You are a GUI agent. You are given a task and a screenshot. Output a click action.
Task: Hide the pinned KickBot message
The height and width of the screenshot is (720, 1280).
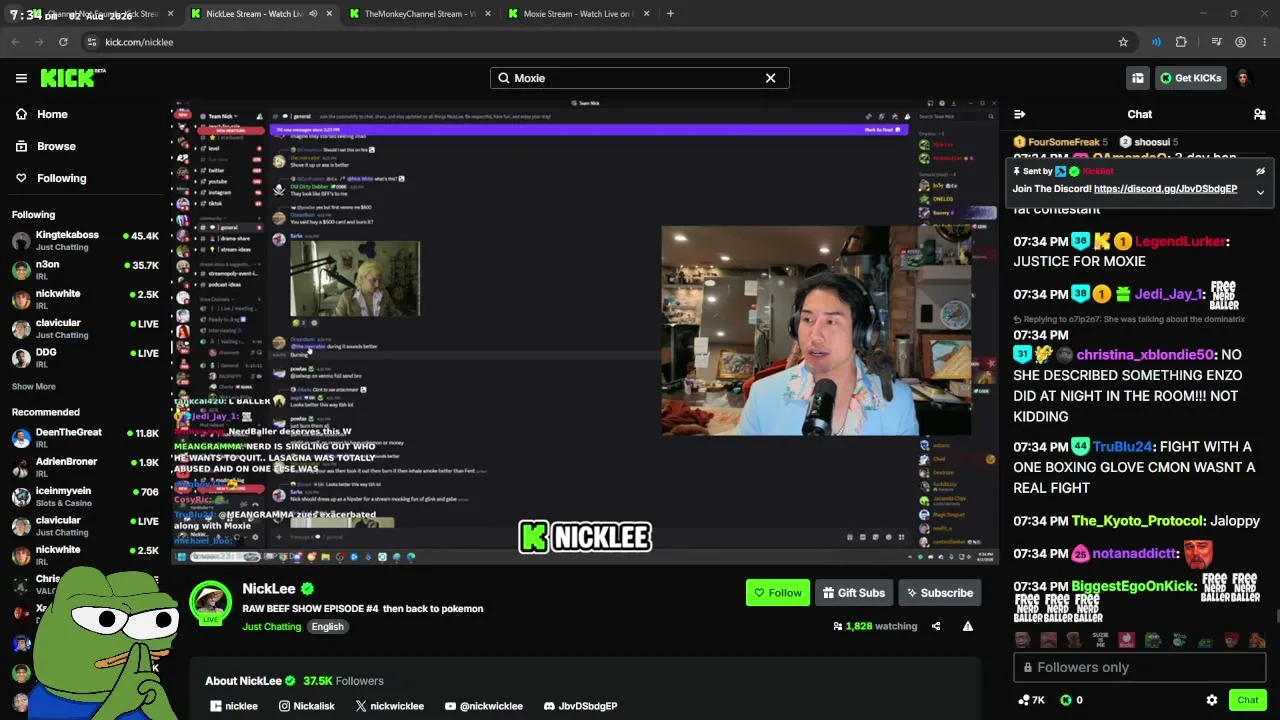click(x=1260, y=172)
